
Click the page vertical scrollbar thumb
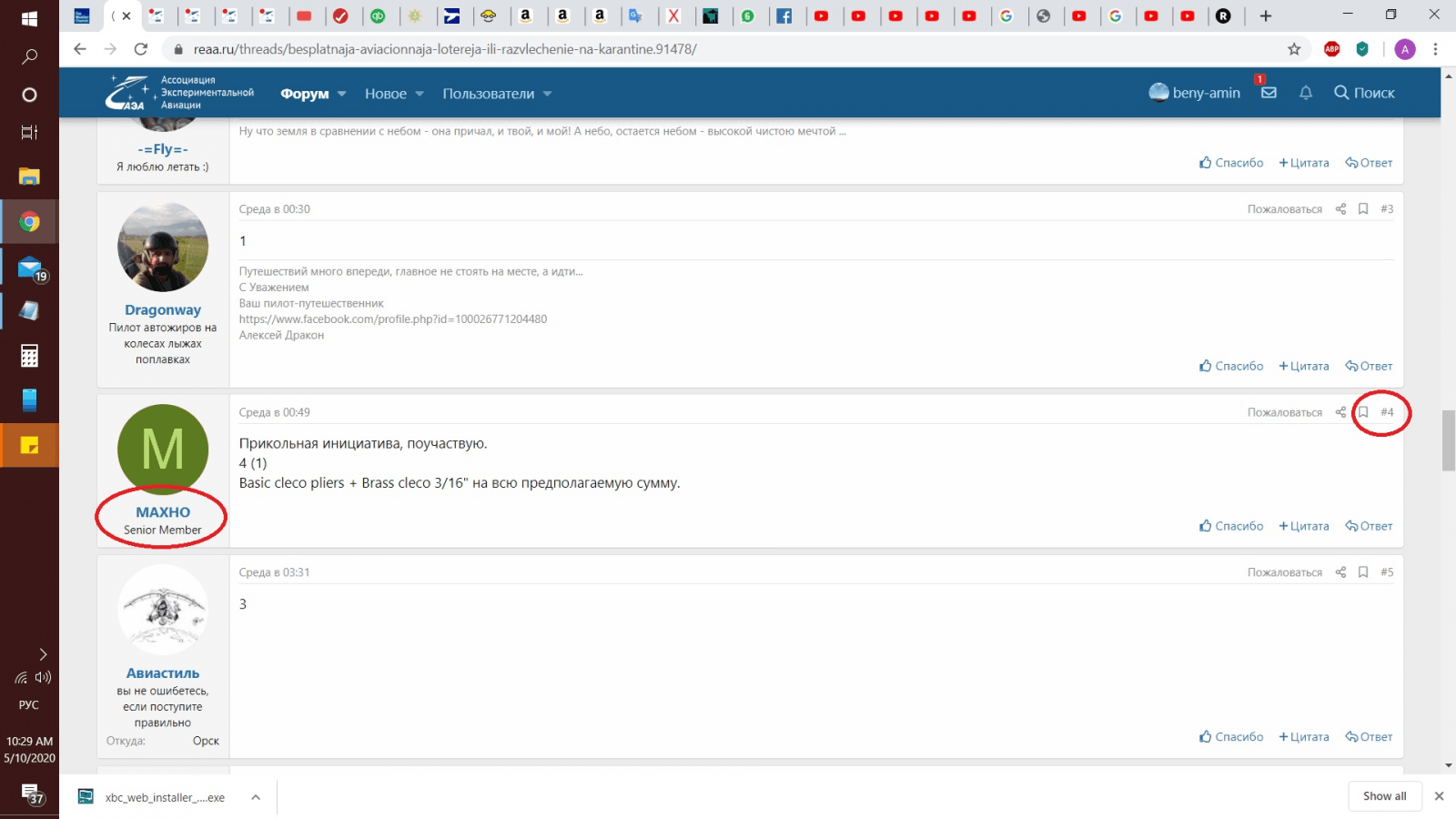point(1448,440)
